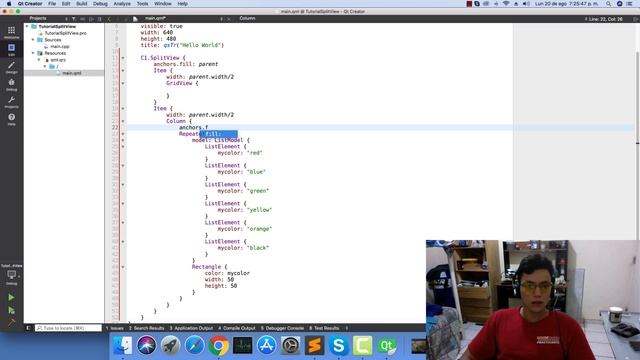
Task: Open Skype from the Dock
Action: [339, 346]
